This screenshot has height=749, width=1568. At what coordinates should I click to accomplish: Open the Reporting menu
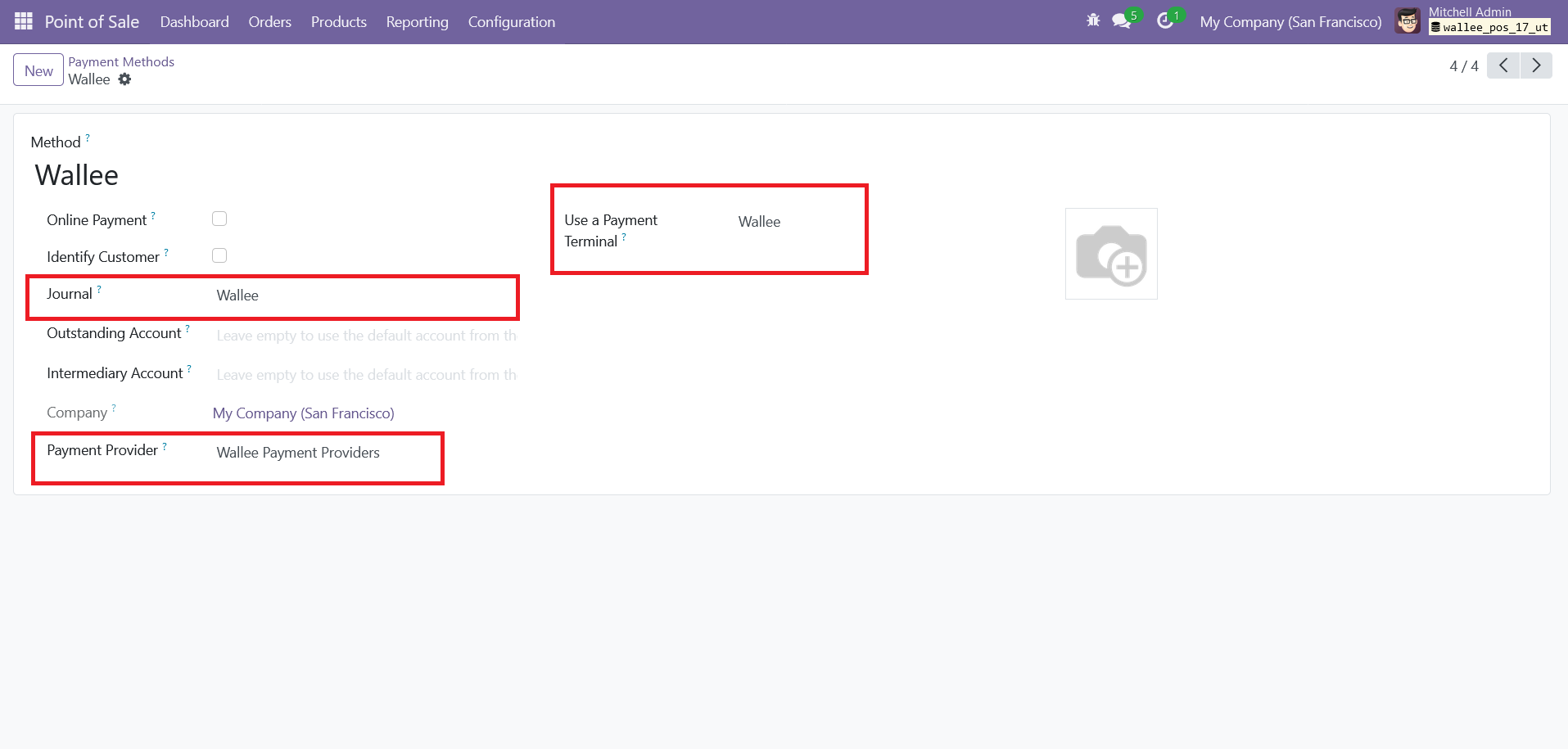(x=417, y=22)
